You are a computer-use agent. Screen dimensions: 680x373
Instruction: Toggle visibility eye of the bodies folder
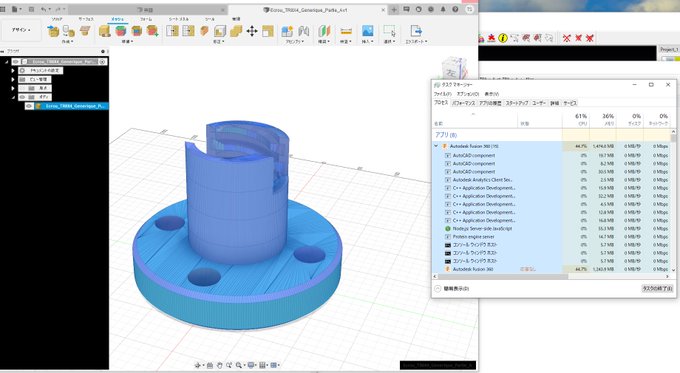(x=22, y=97)
